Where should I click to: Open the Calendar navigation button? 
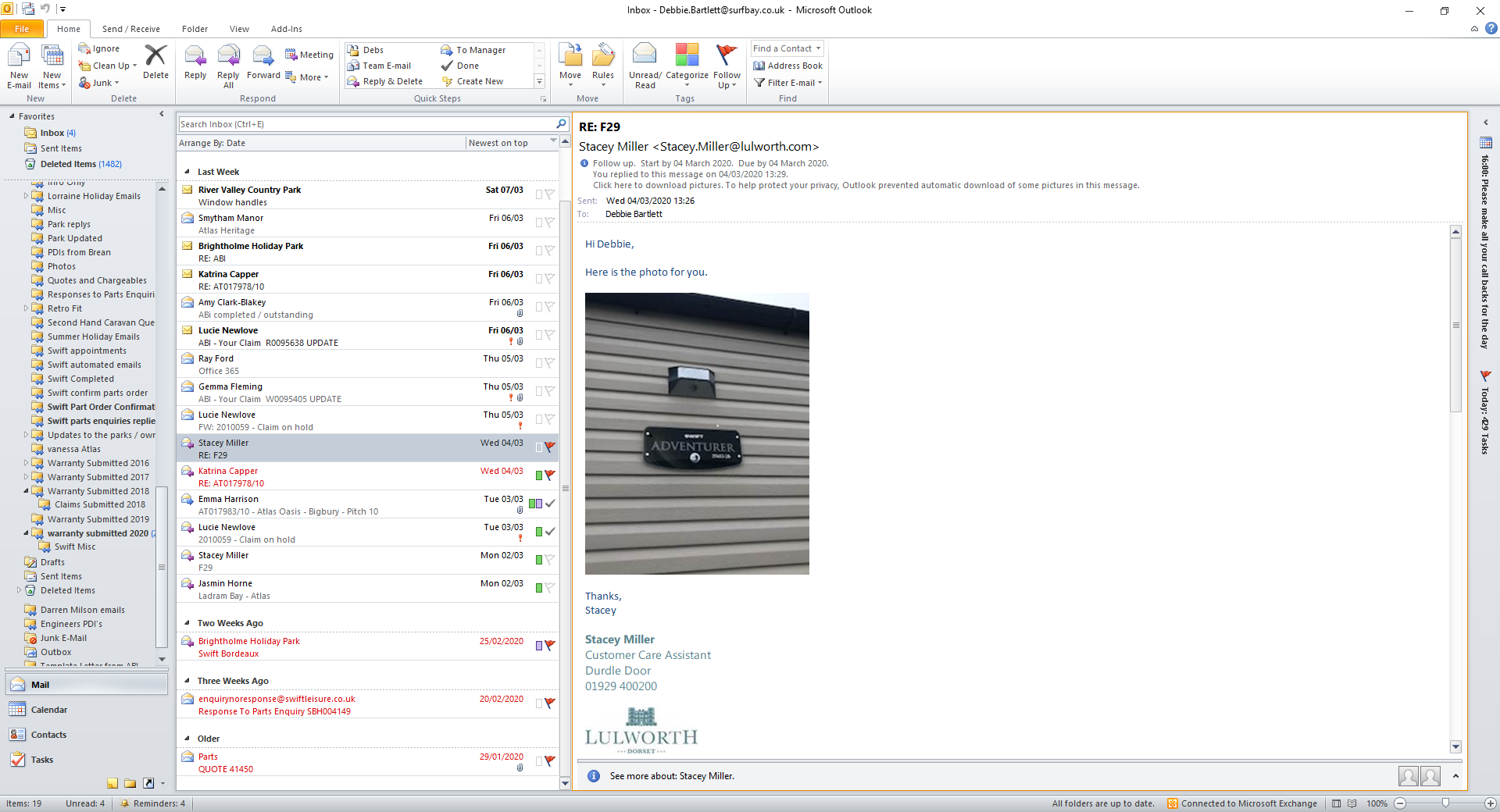[x=49, y=710]
